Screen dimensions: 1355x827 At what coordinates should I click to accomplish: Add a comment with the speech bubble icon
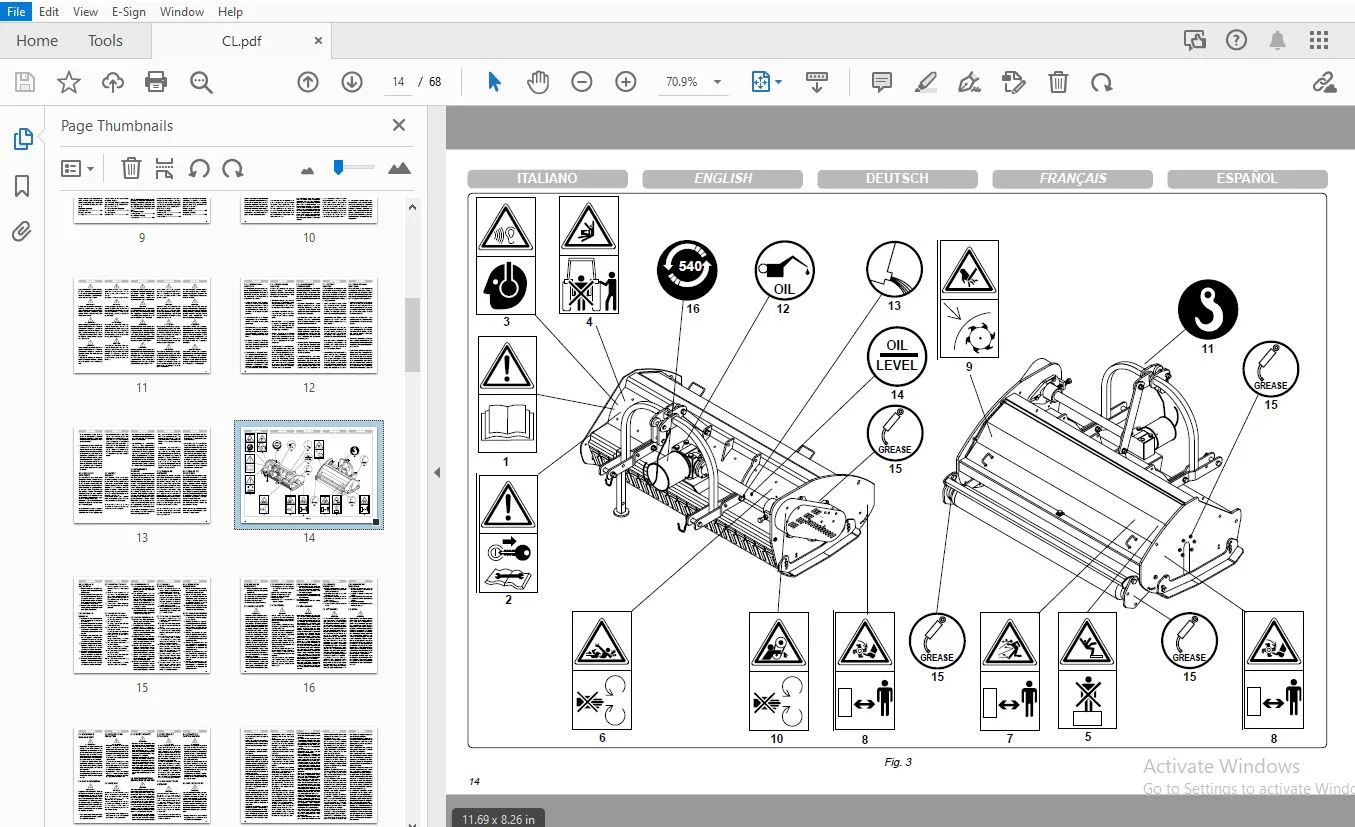[882, 82]
